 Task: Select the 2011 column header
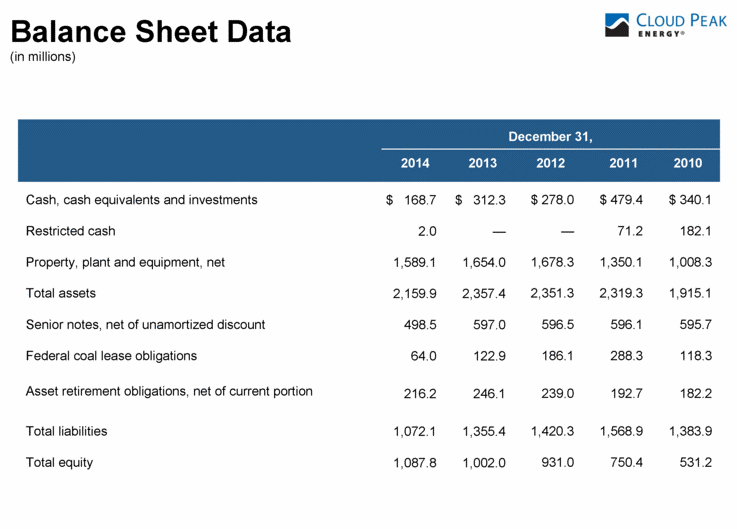622,163
